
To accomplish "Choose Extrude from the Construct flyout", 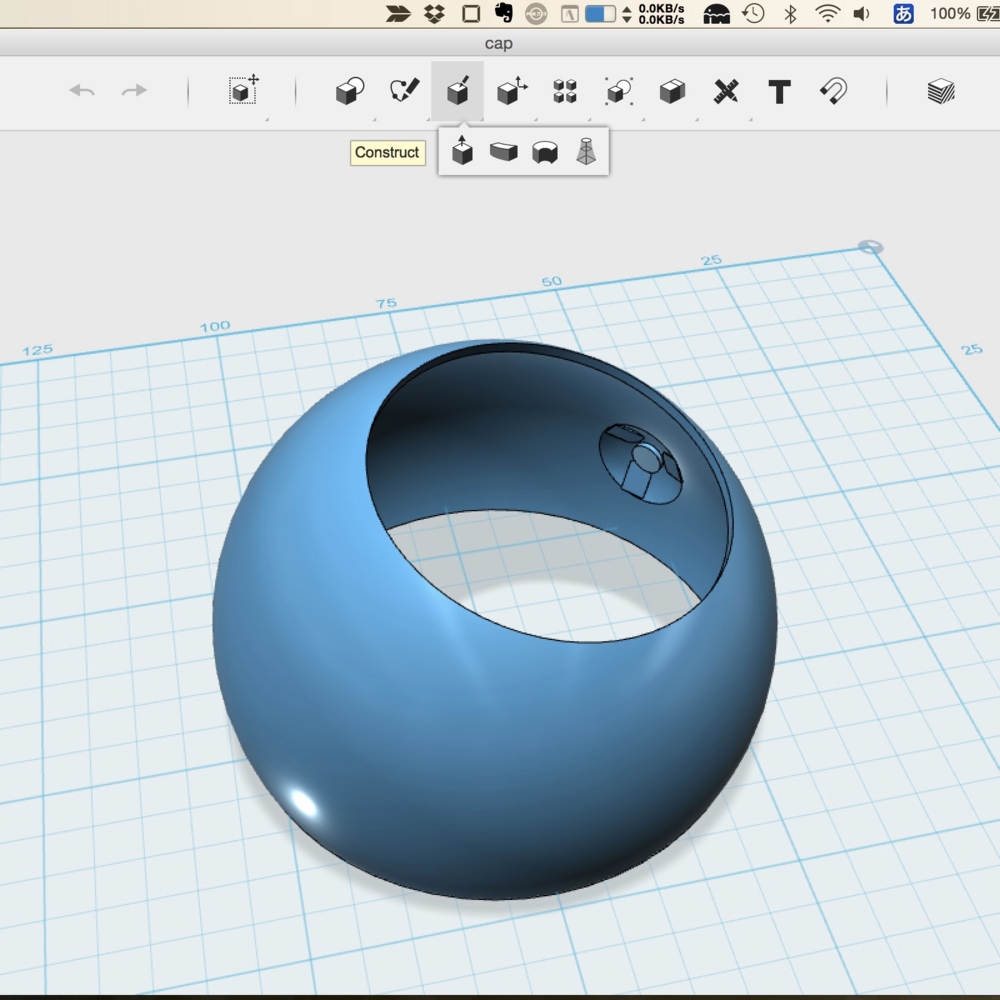I will 462,151.
